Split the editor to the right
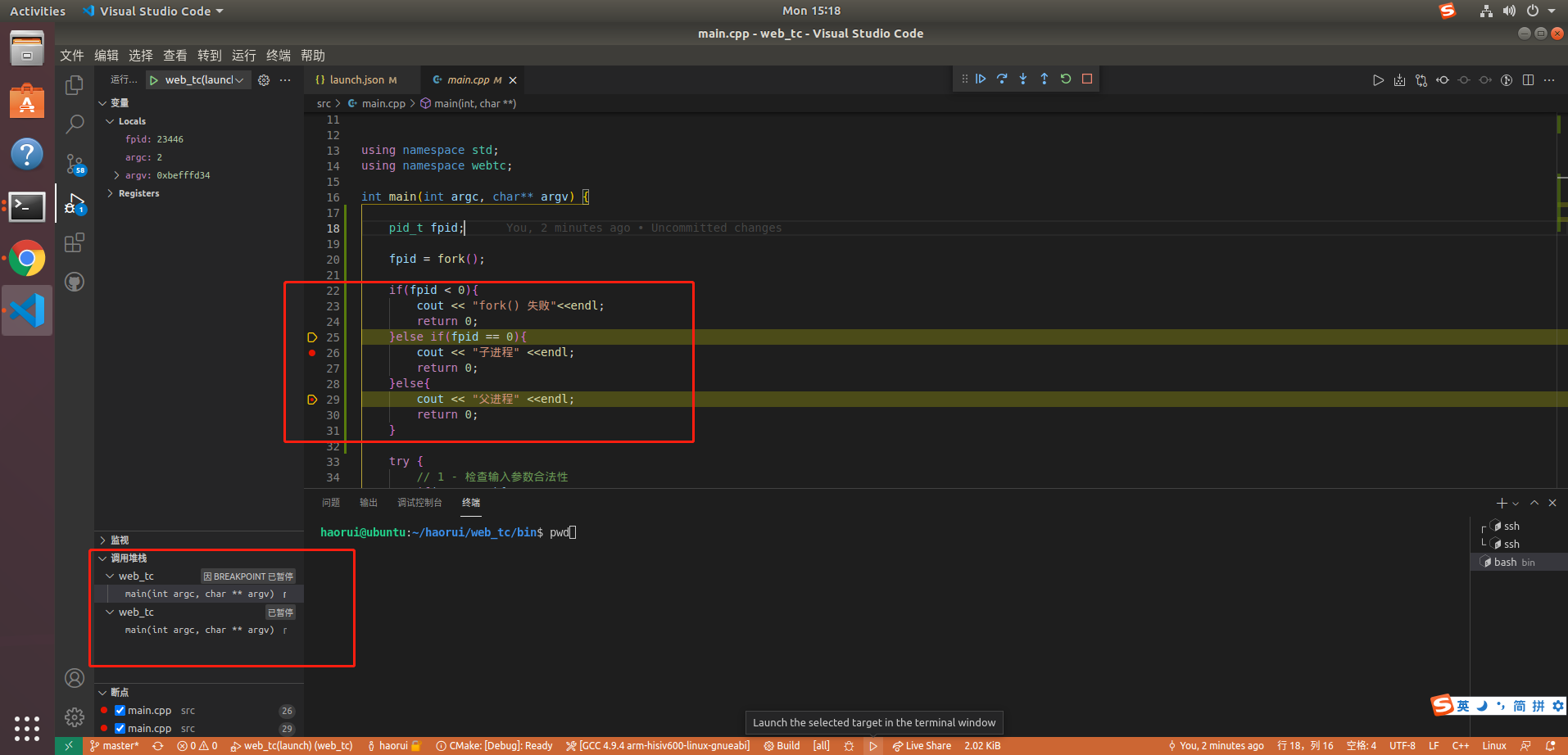 pyautogui.click(x=1528, y=80)
